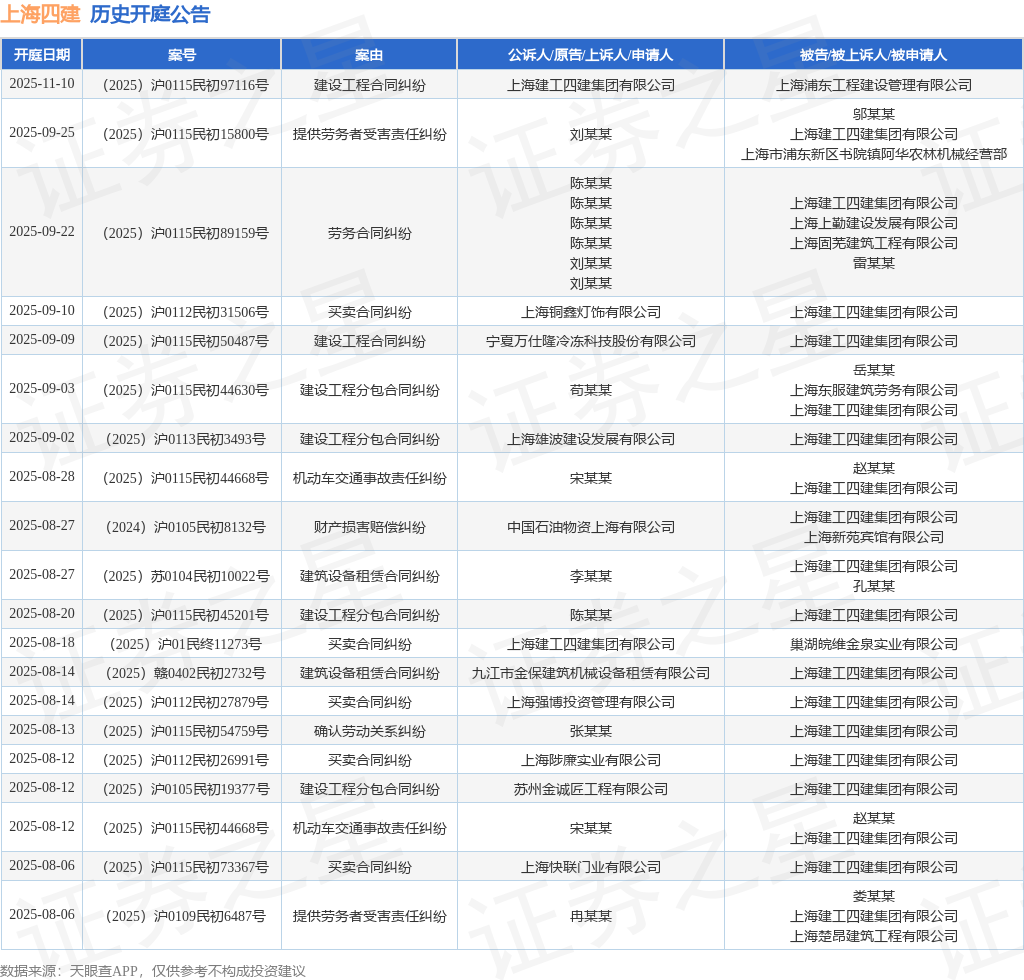
Task: Click plaintiff "冉某某"
Action: click(591, 916)
